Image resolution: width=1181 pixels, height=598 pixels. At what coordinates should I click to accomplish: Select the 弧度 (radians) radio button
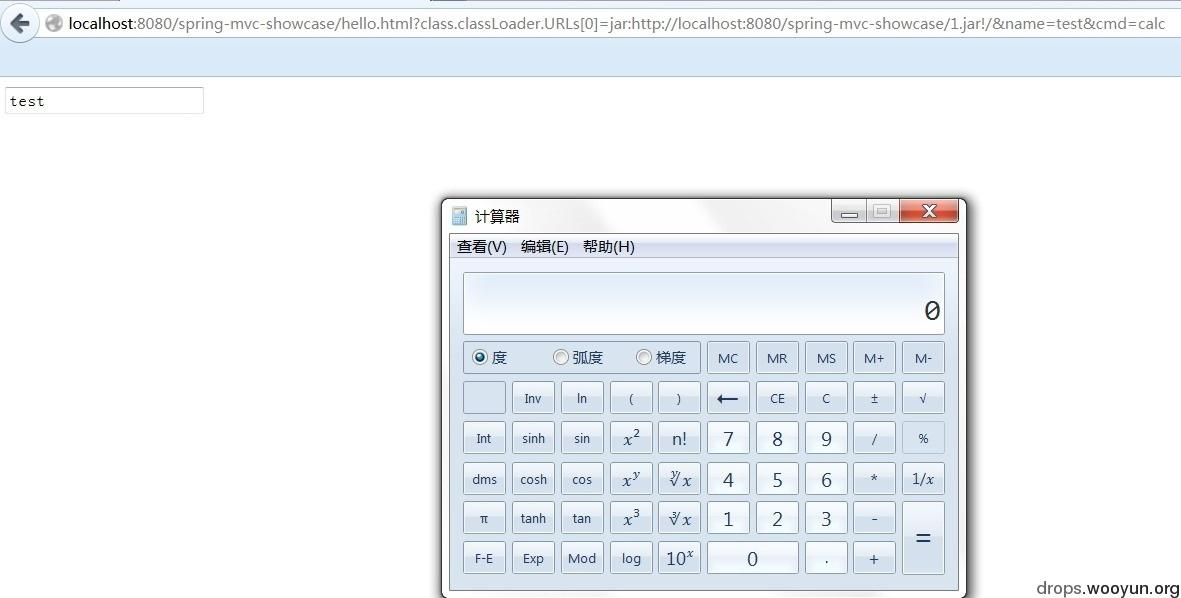pyautogui.click(x=561, y=357)
